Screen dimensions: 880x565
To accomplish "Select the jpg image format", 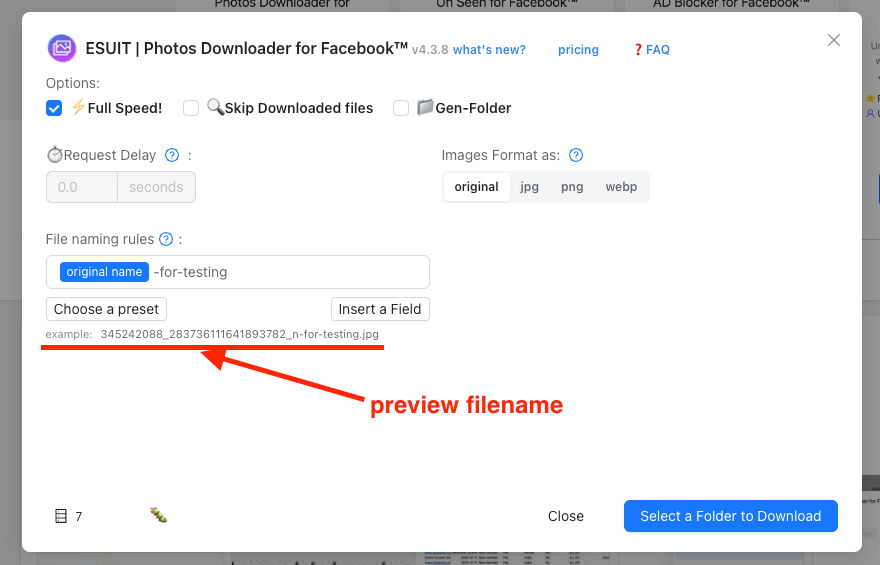I will click(x=530, y=187).
